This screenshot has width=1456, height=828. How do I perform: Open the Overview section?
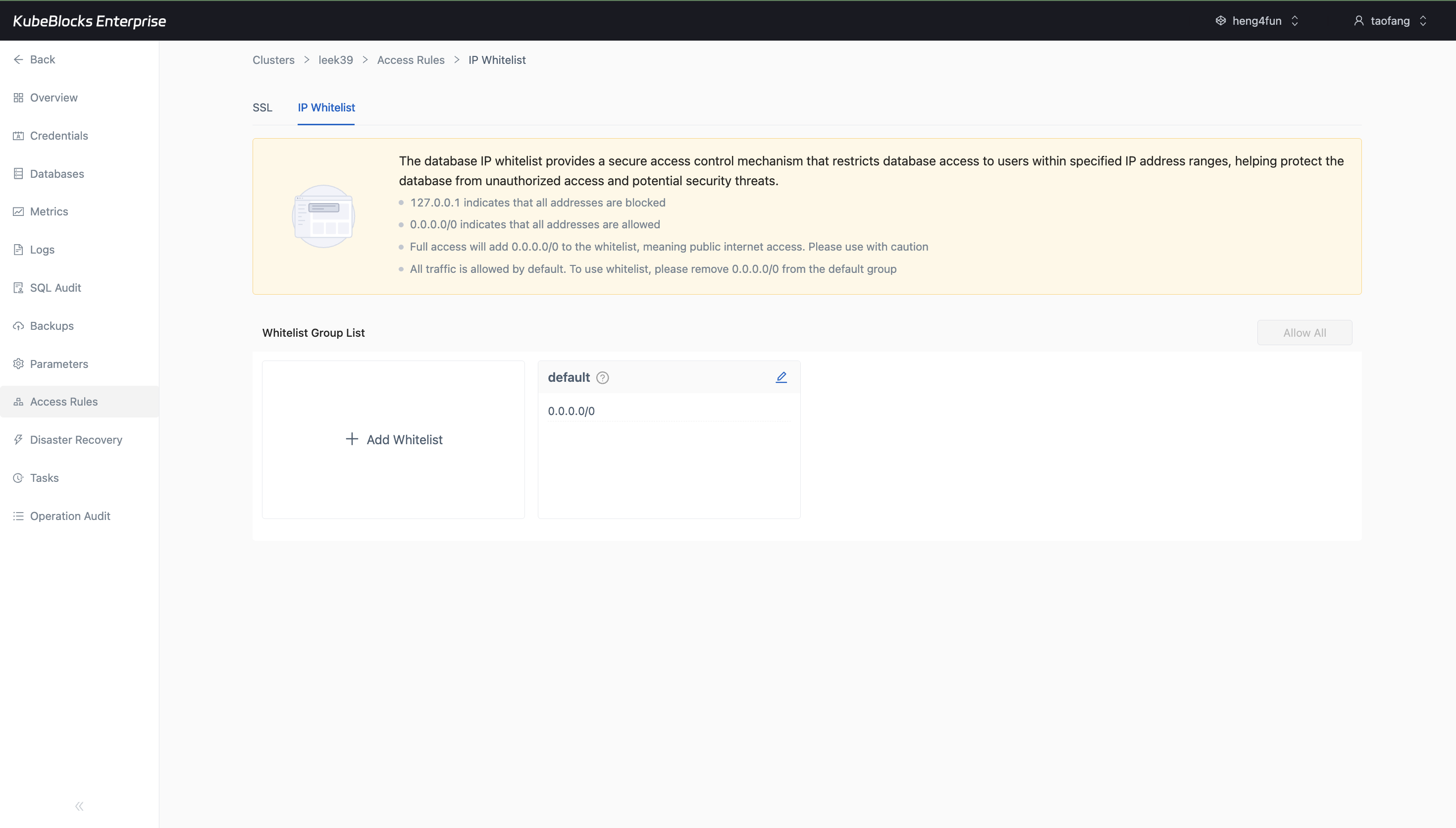pyautogui.click(x=53, y=97)
